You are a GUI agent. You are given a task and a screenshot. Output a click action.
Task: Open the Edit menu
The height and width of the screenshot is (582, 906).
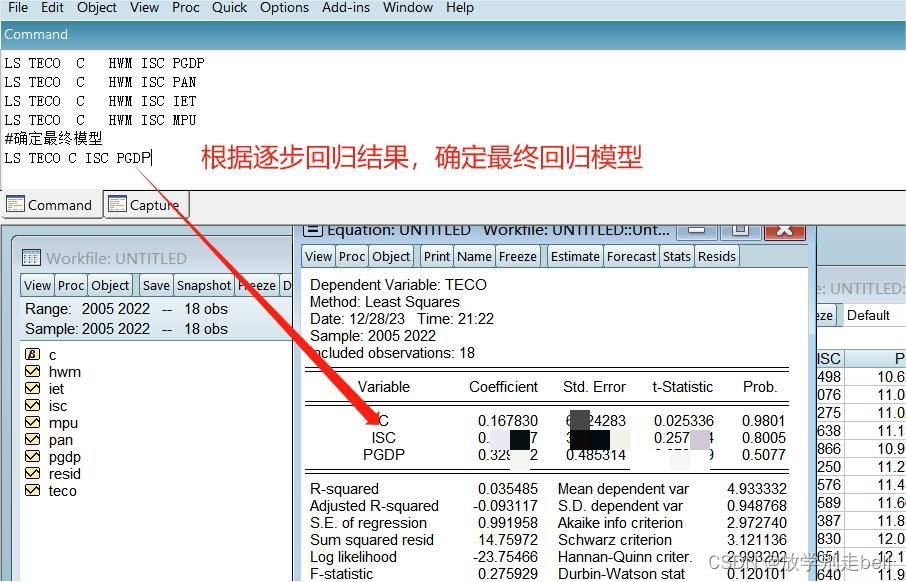pos(53,8)
